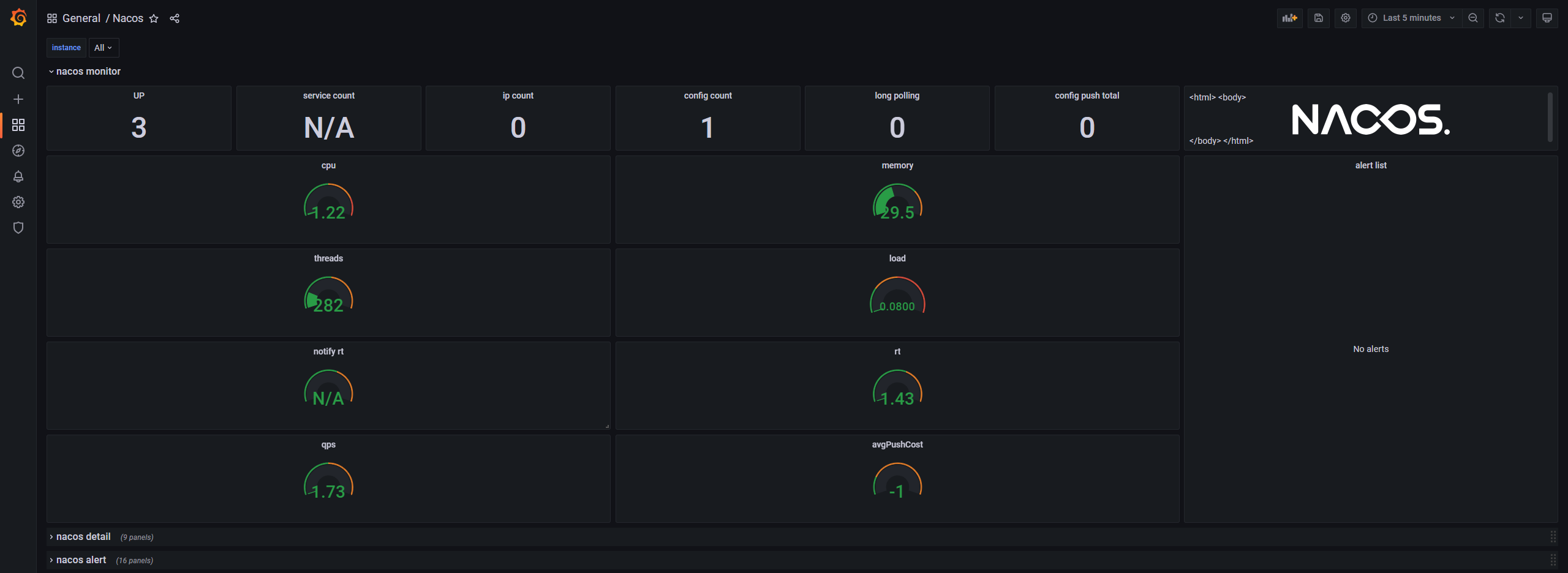The image size is (1568, 573).
Task: Cycle view mode with monitor icon
Action: 1547,18
